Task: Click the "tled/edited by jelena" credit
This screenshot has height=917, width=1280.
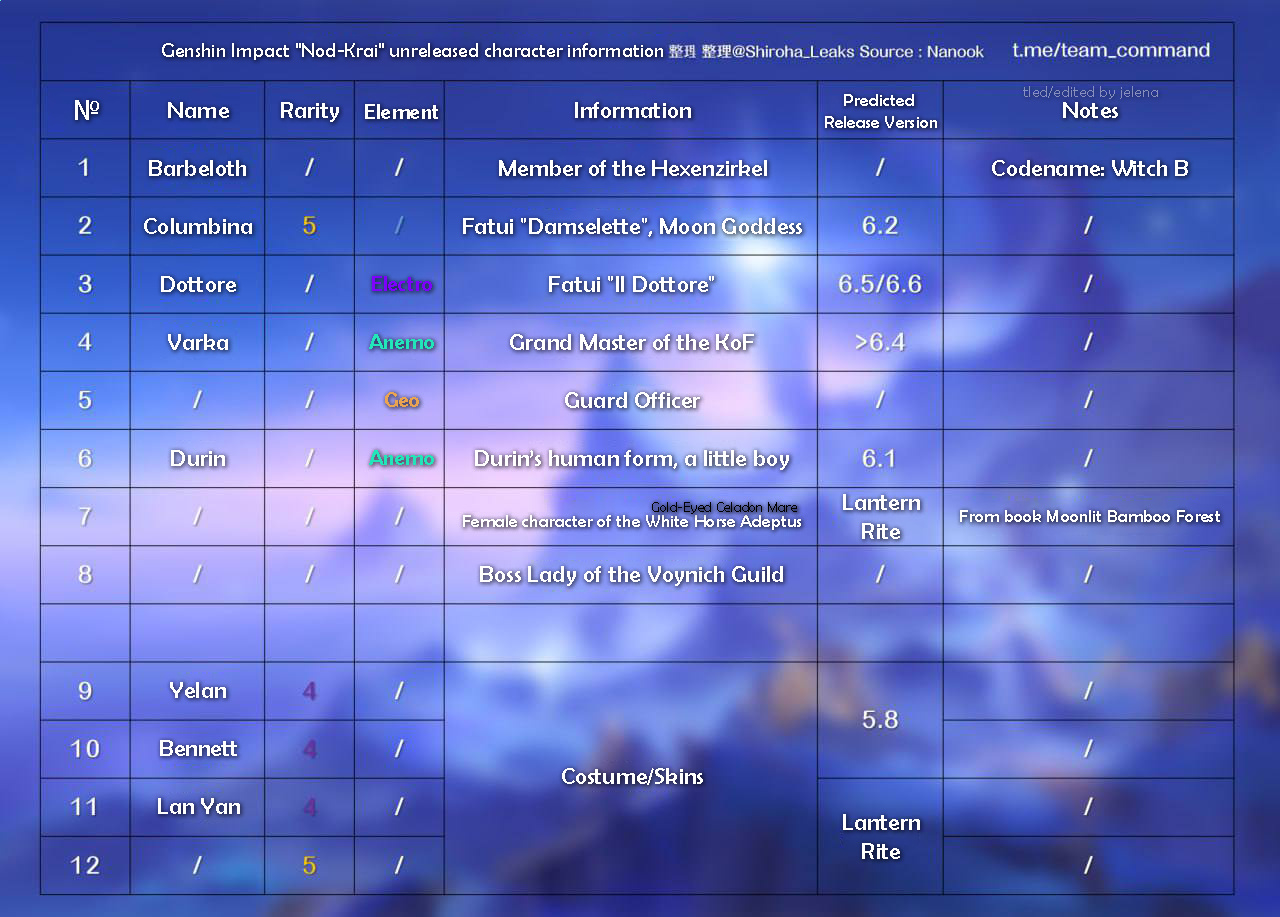Action: pos(1090,92)
